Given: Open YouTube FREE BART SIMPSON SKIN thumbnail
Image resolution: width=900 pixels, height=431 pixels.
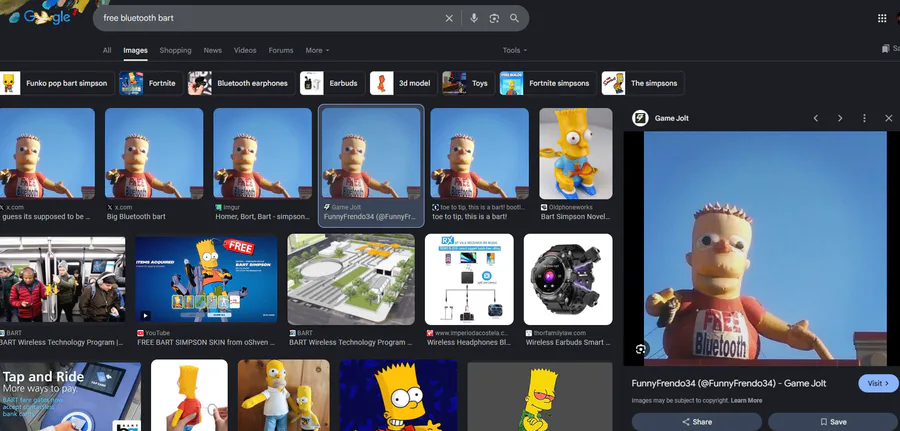Looking at the screenshot, I should (206, 279).
